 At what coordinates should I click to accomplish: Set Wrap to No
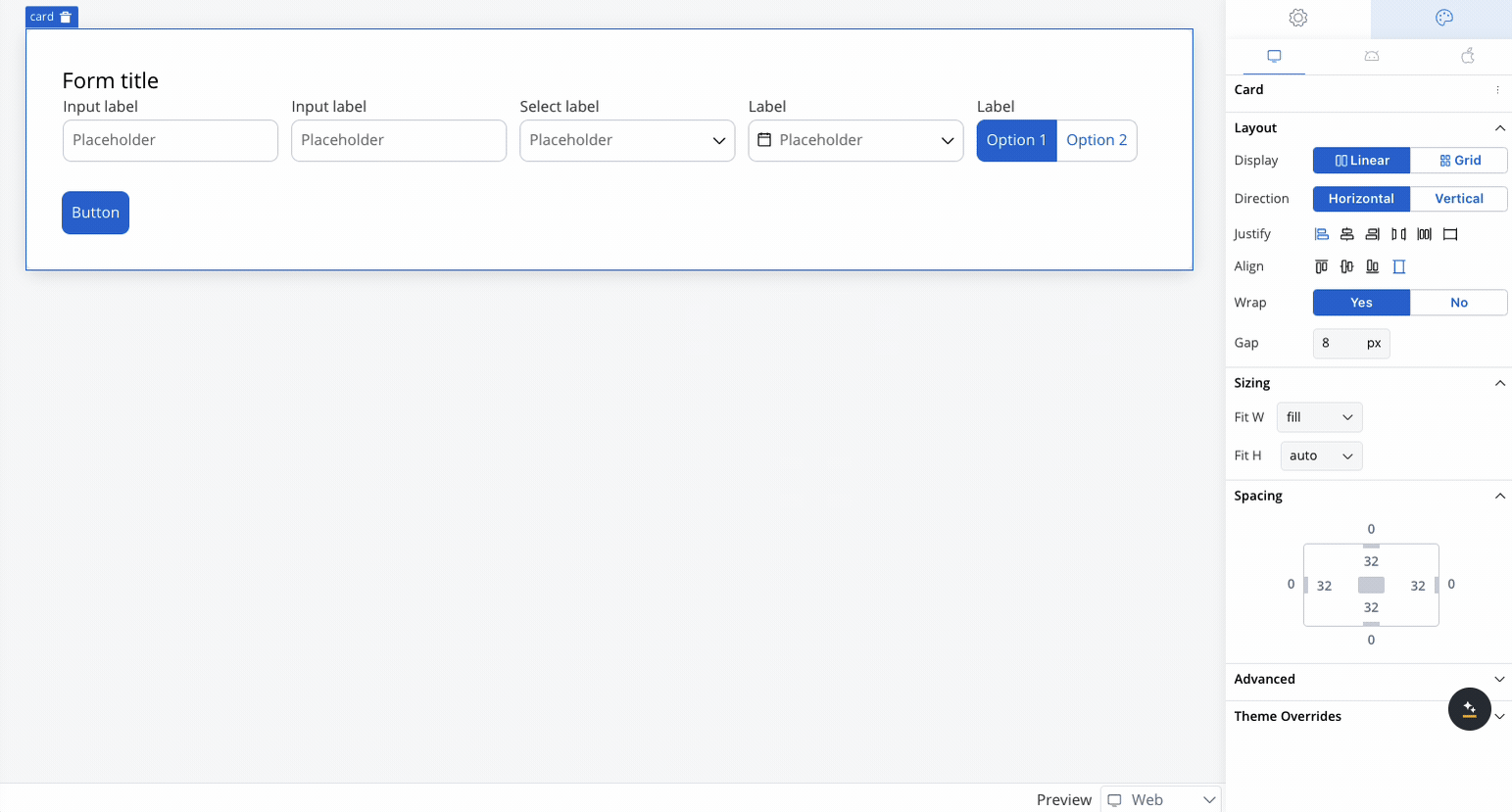pyautogui.click(x=1459, y=303)
